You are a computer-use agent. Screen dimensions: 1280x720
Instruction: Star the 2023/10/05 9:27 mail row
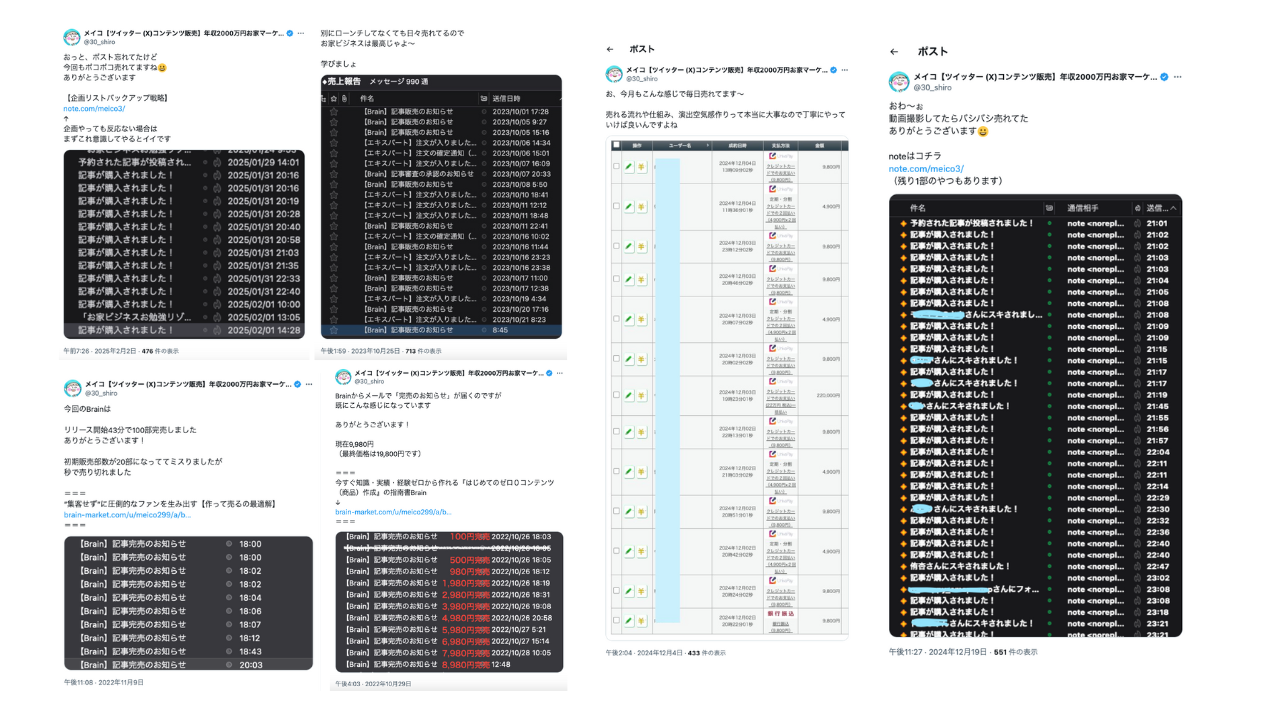[x=334, y=121]
